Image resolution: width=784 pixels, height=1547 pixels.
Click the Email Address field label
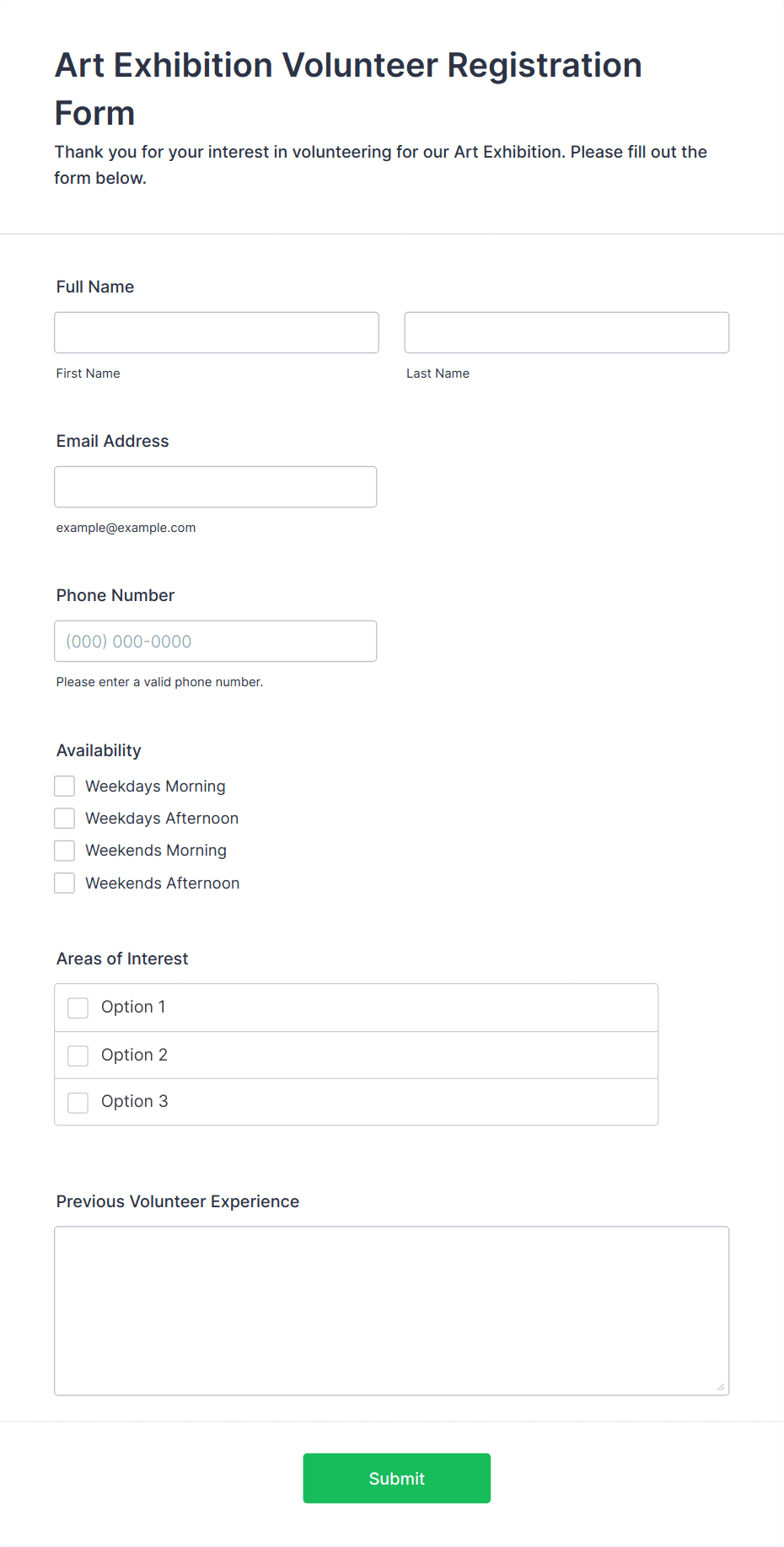(113, 441)
